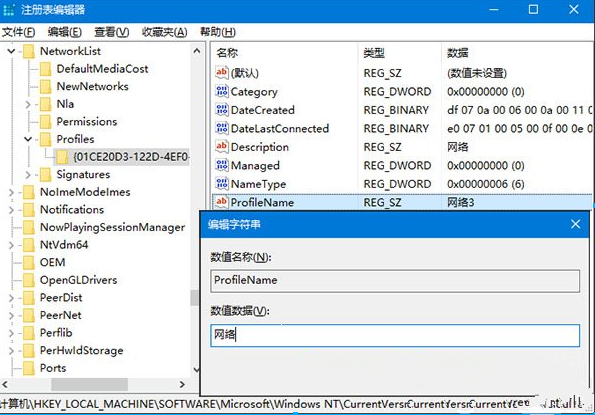Click the 数值数据 input field
Image resolution: width=595 pixels, height=415 pixels.
(395, 335)
